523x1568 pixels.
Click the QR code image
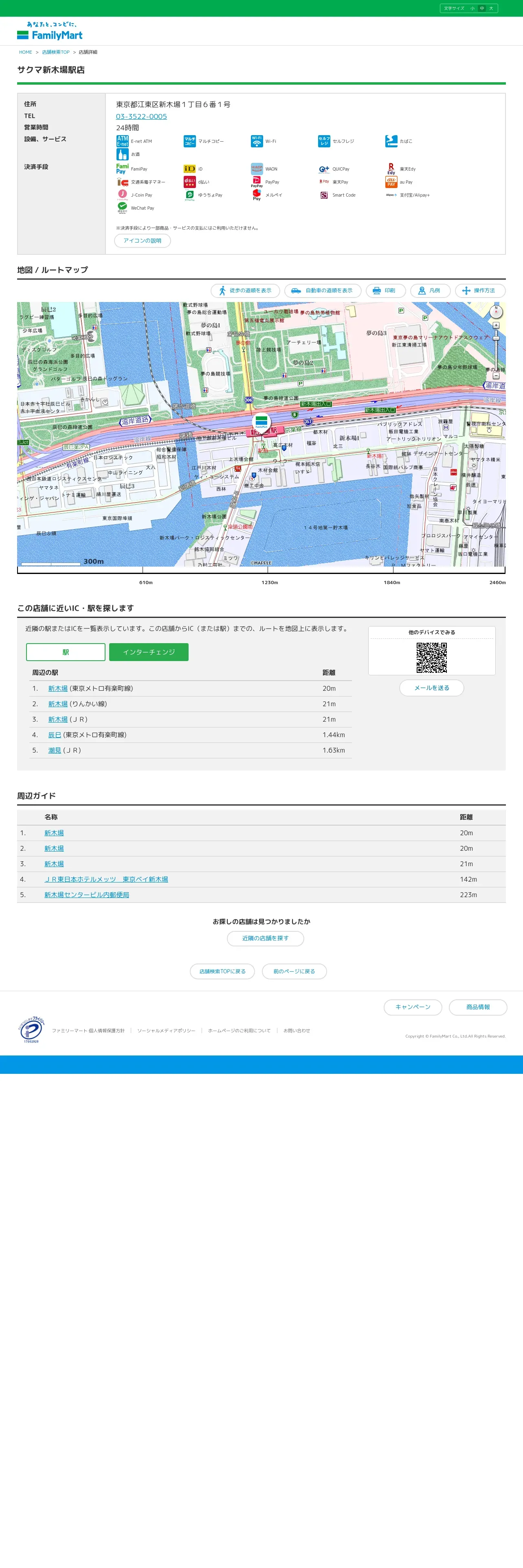tap(432, 657)
